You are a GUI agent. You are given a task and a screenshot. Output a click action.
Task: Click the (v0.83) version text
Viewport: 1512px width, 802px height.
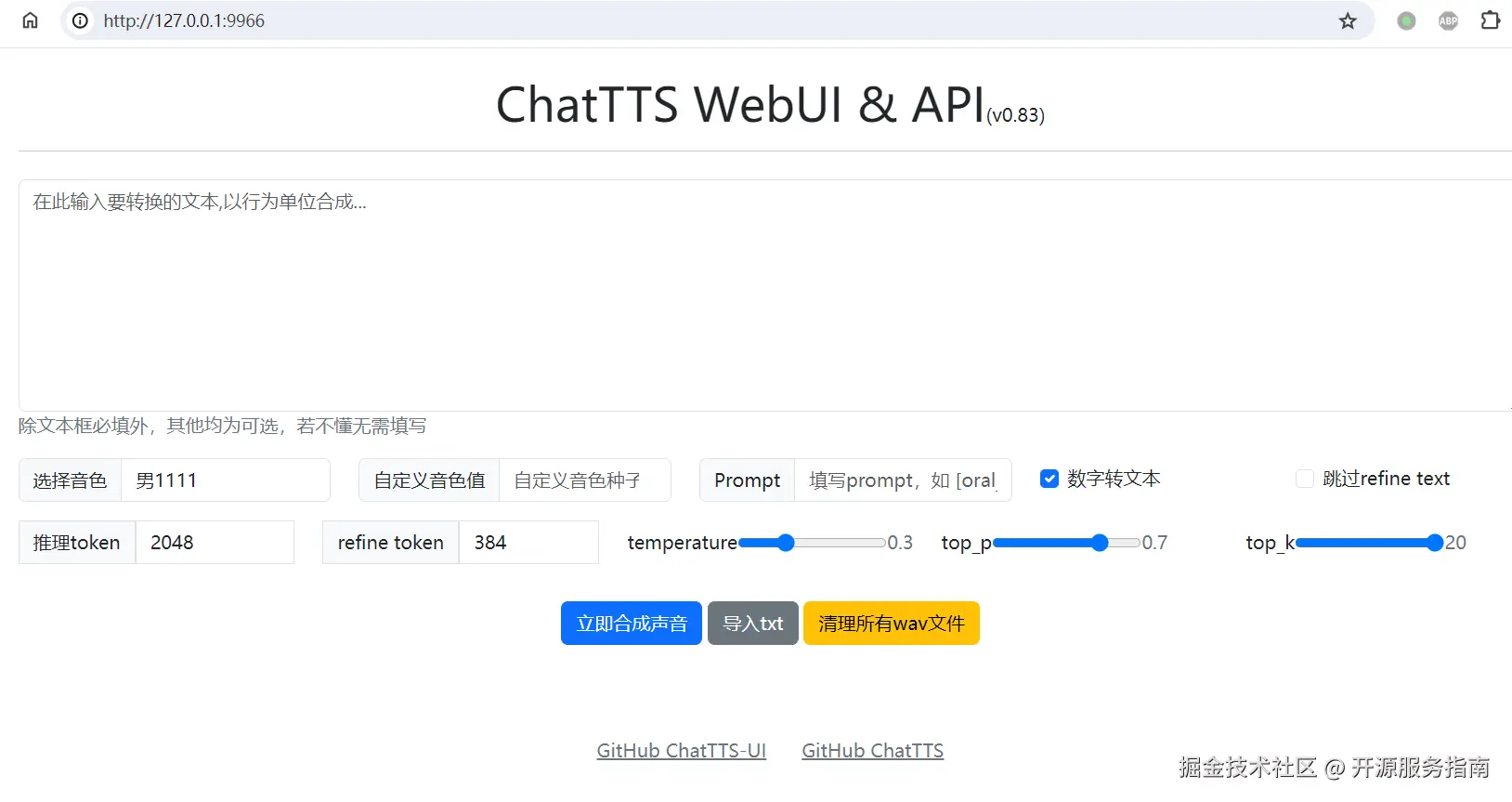[1015, 115]
